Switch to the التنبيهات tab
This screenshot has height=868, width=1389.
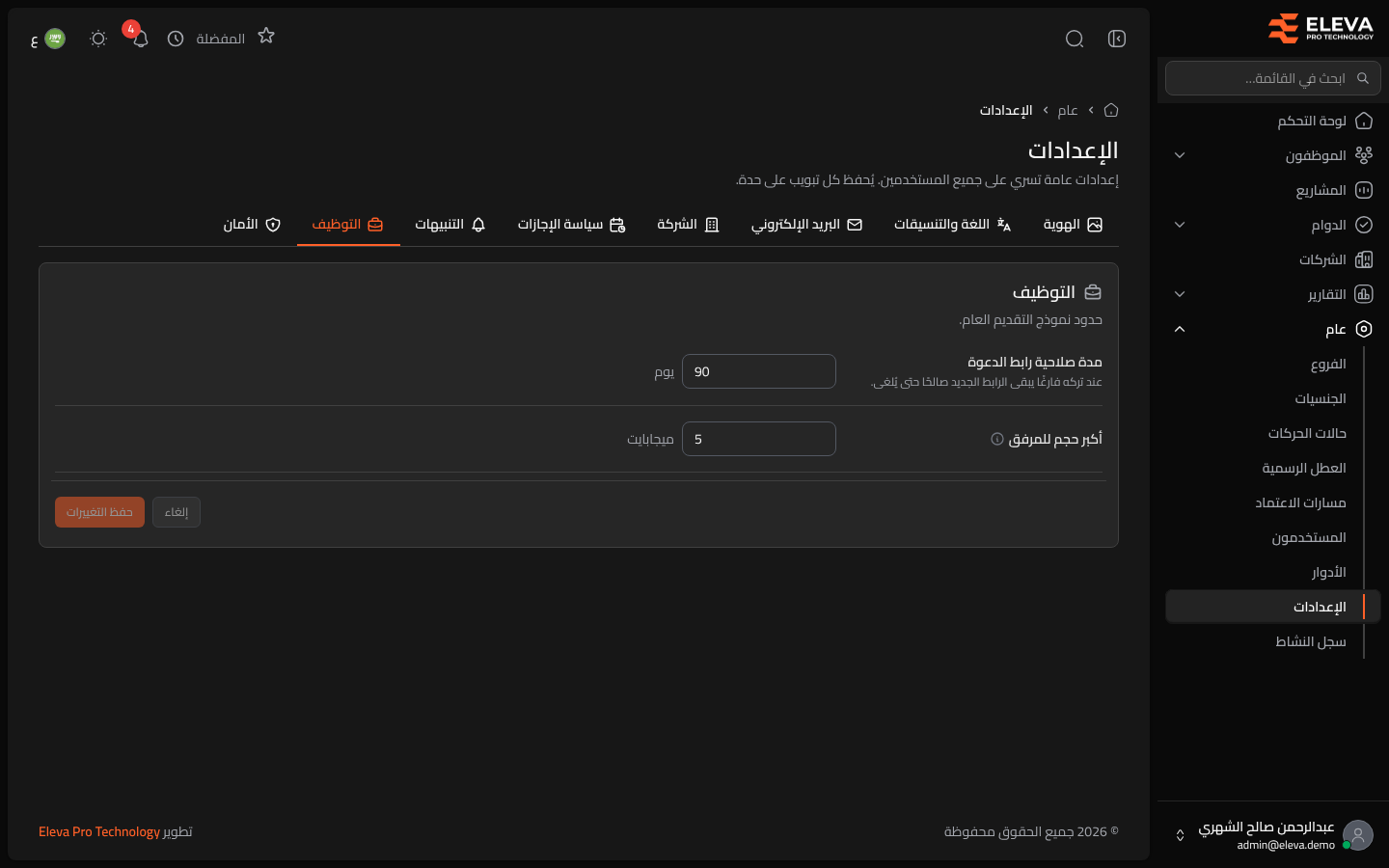(450, 225)
